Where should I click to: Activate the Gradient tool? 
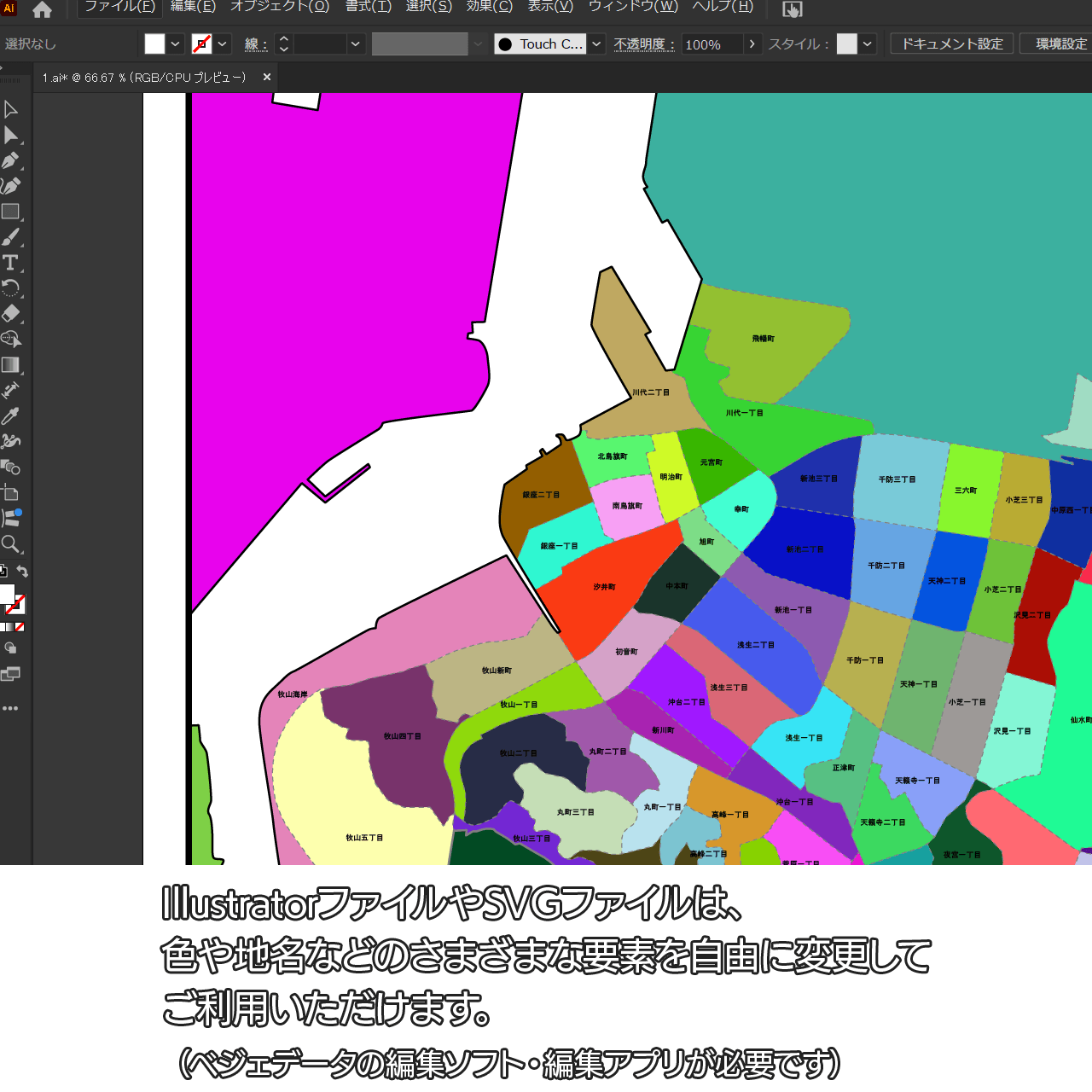tap(10, 365)
